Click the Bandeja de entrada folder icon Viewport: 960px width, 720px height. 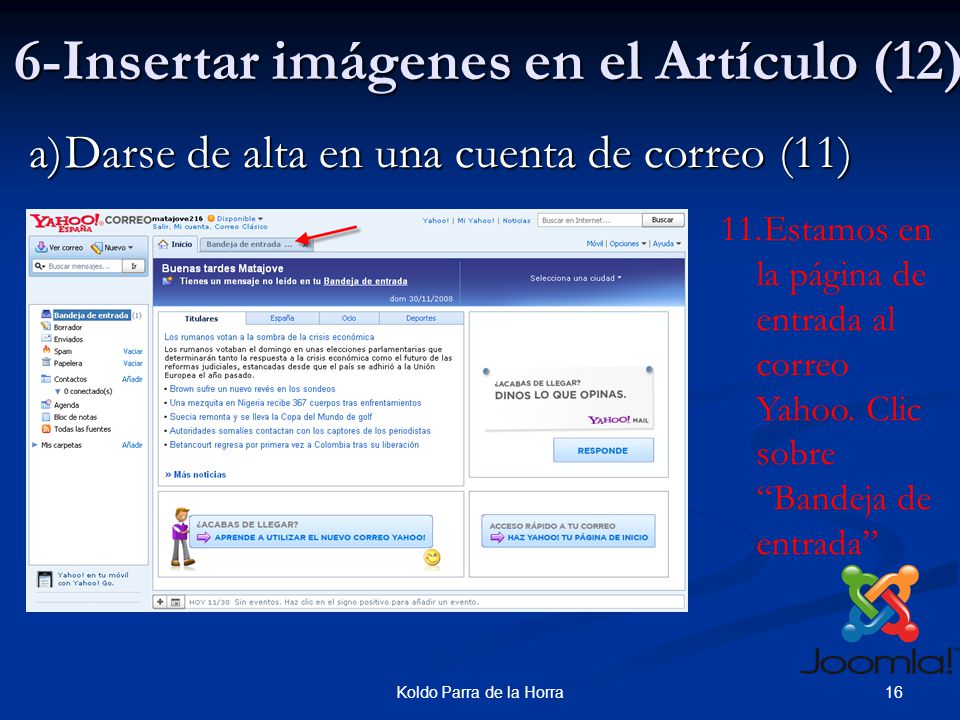click(46, 315)
